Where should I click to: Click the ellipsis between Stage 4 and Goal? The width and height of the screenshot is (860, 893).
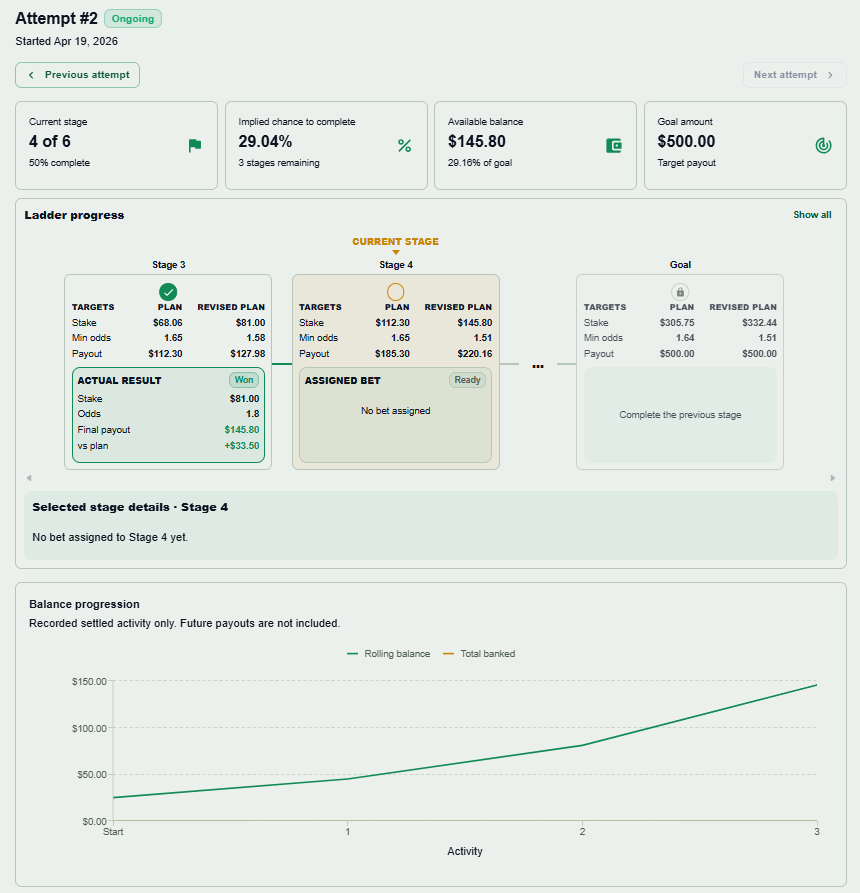coord(538,366)
